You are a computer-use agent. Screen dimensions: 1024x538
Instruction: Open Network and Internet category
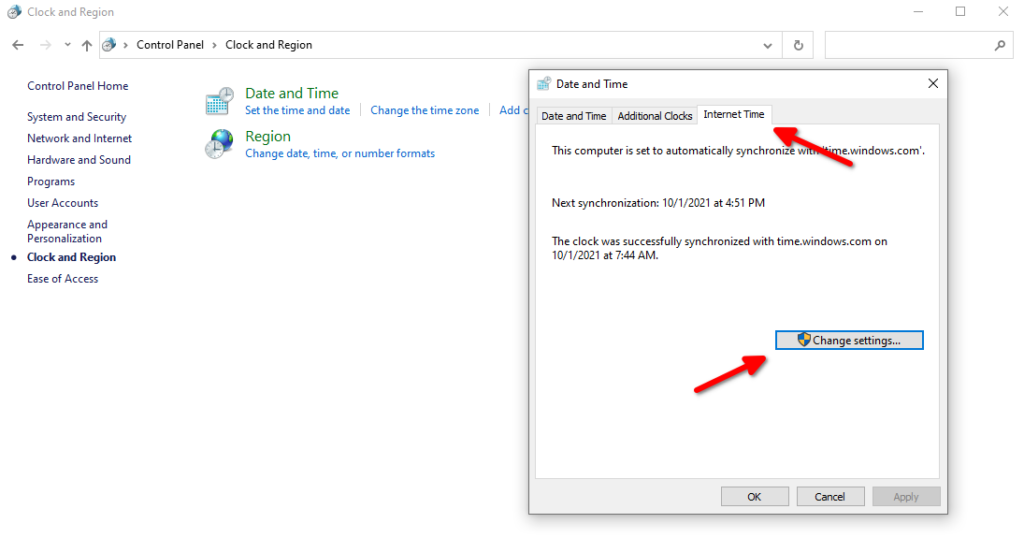[79, 138]
